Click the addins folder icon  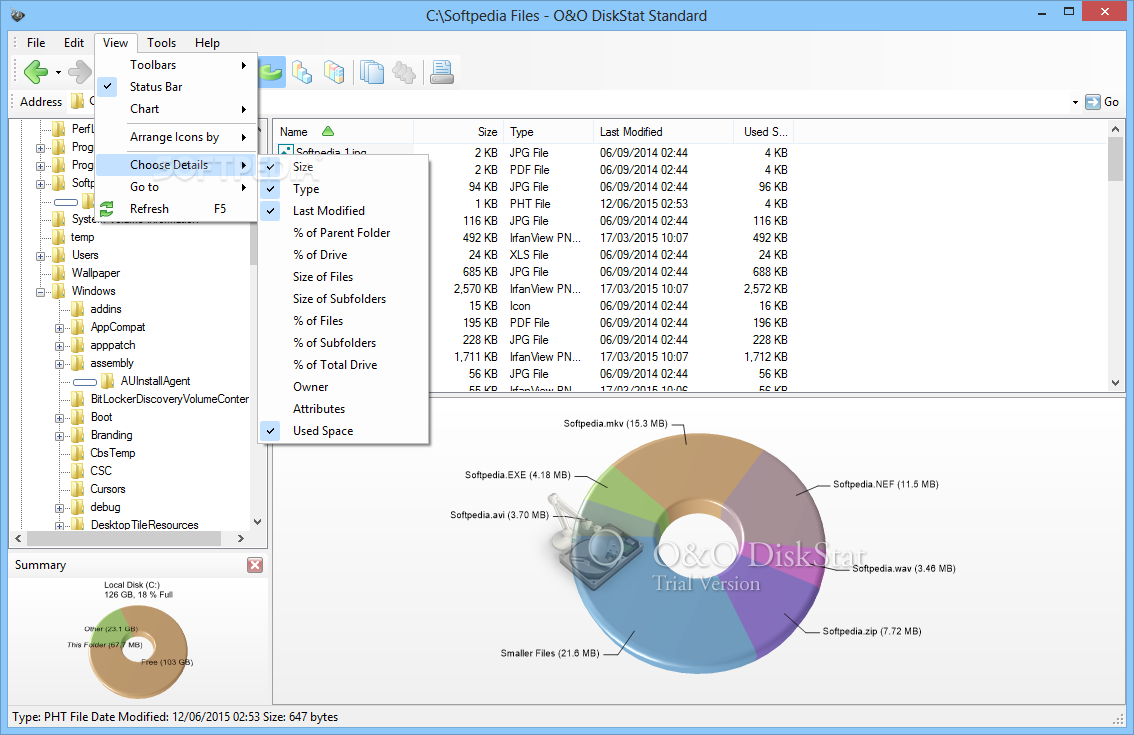(x=78, y=309)
